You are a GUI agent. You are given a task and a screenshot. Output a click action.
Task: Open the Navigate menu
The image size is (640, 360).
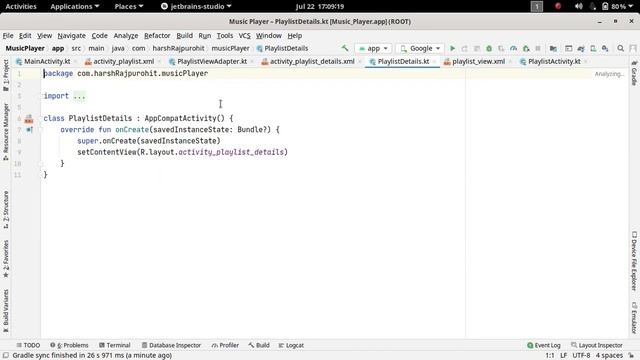71,36
